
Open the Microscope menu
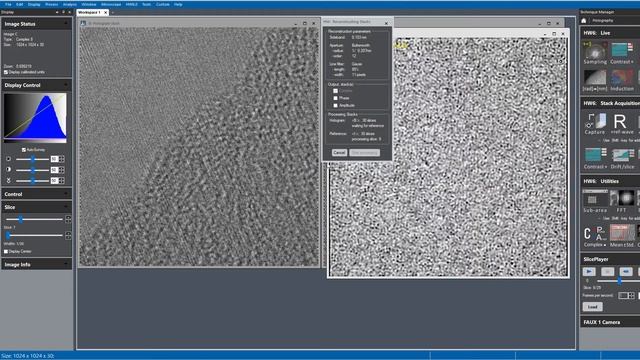click(x=111, y=4)
